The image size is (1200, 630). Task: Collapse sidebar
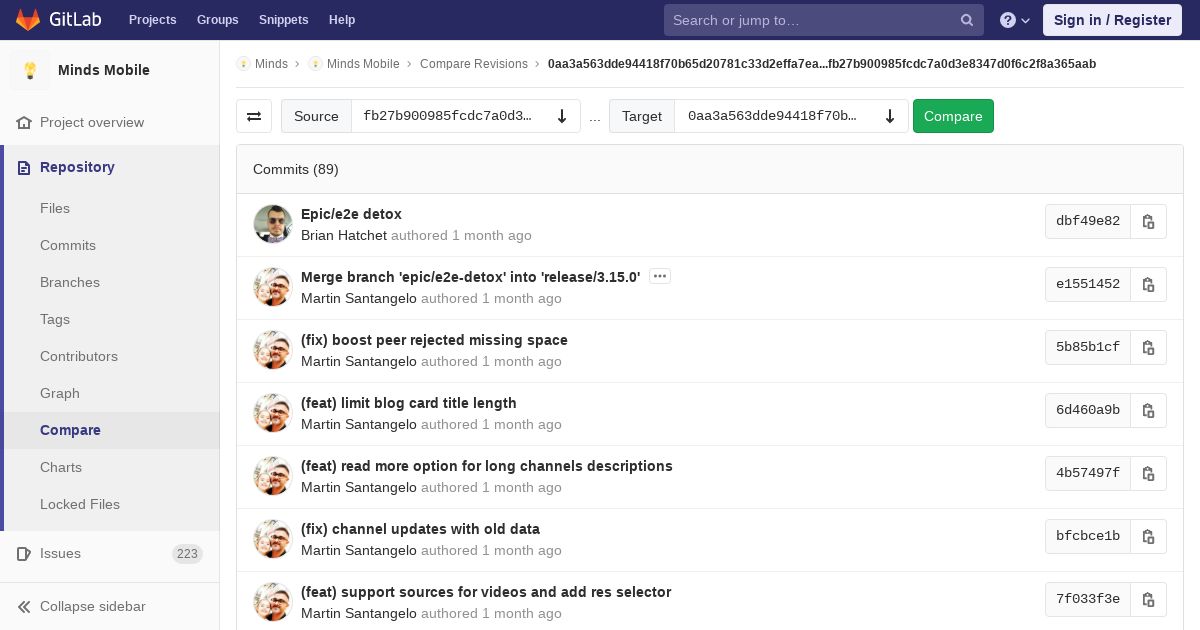(x=92, y=606)
